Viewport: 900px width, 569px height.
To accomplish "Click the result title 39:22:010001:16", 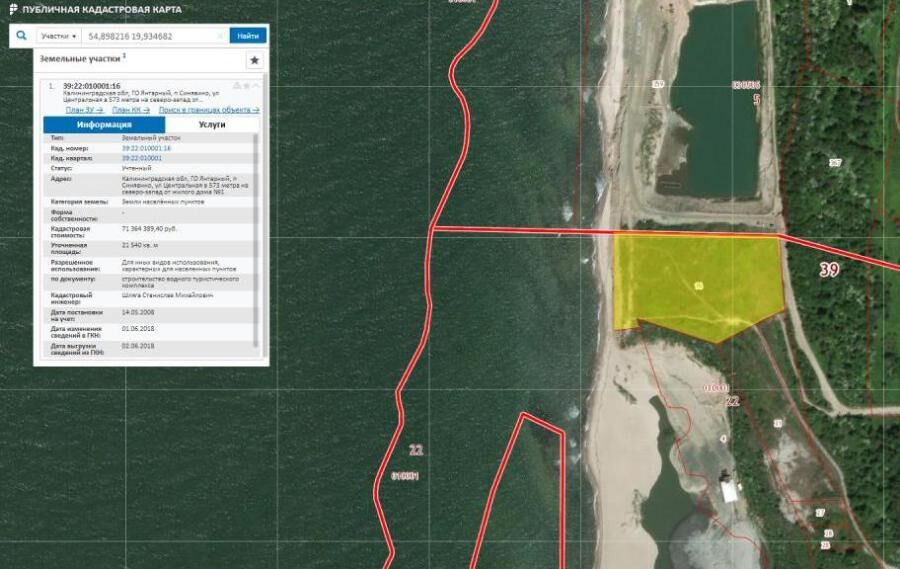I will (x=91, y=87).
